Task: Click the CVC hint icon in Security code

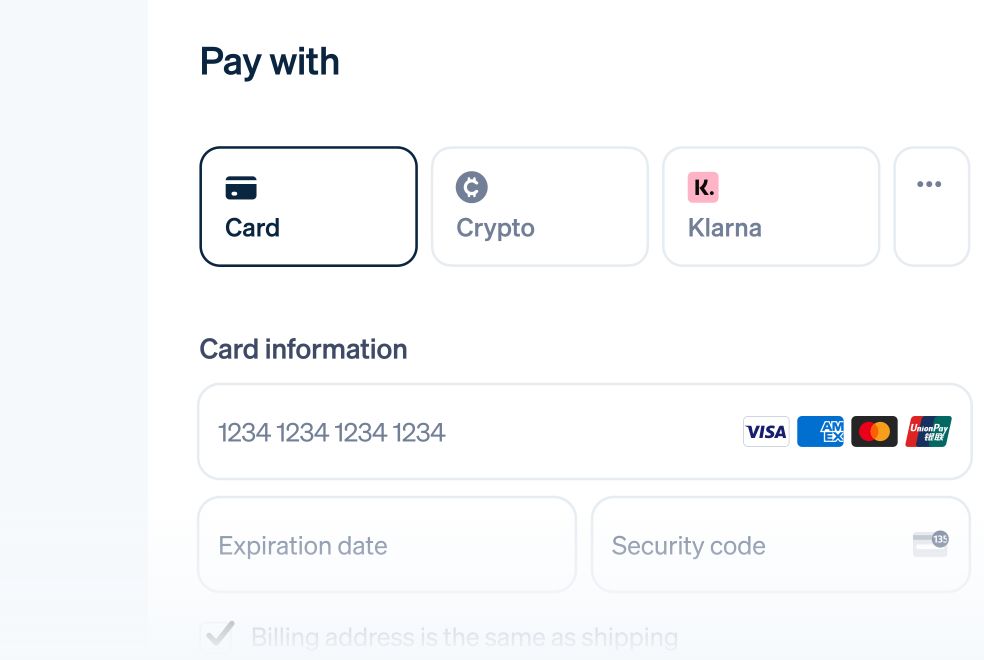Action: (931, 544)
